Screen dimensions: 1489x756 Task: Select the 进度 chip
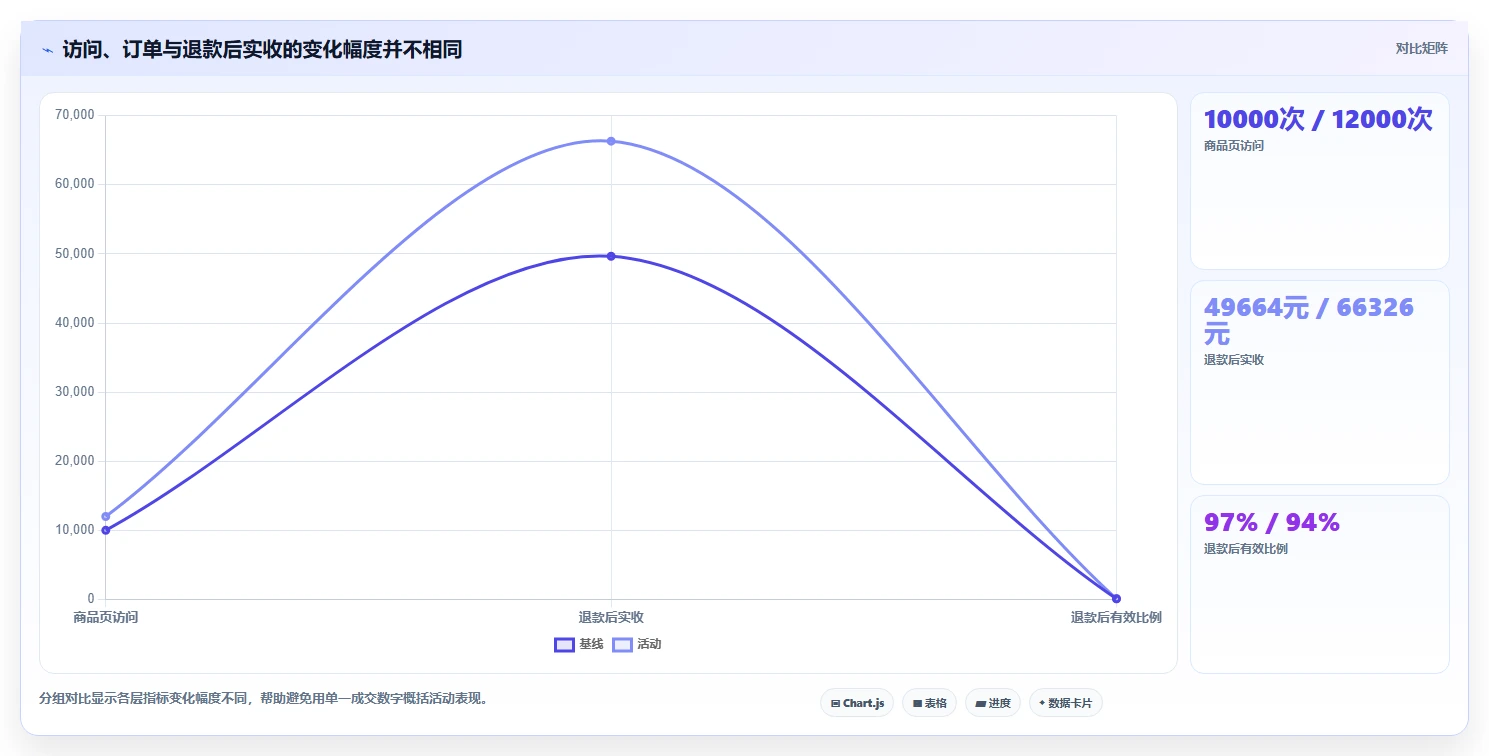[992, 703]
